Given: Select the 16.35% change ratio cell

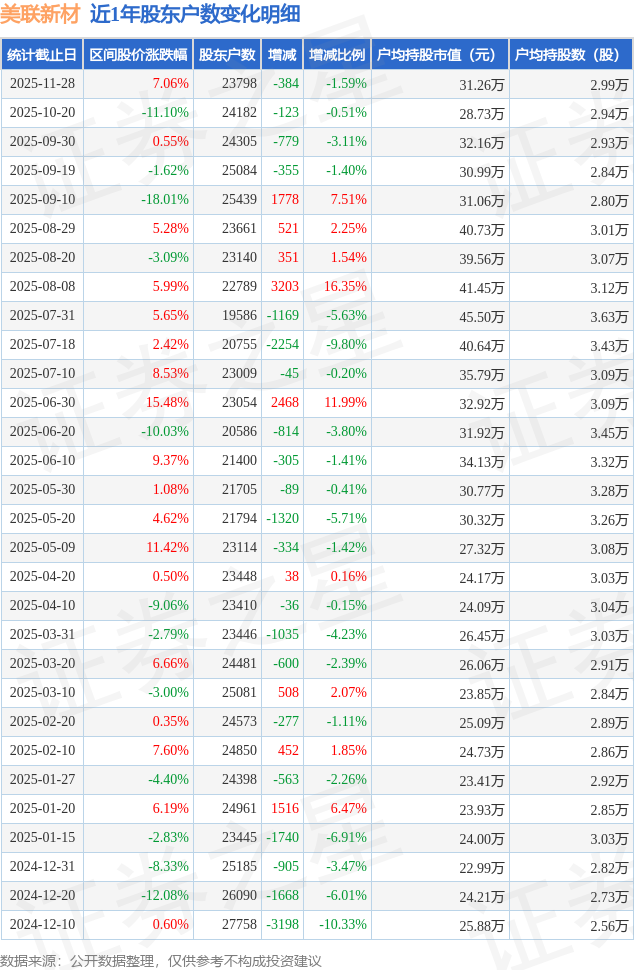Looking at the screenshot, I should tap(345, 287).
